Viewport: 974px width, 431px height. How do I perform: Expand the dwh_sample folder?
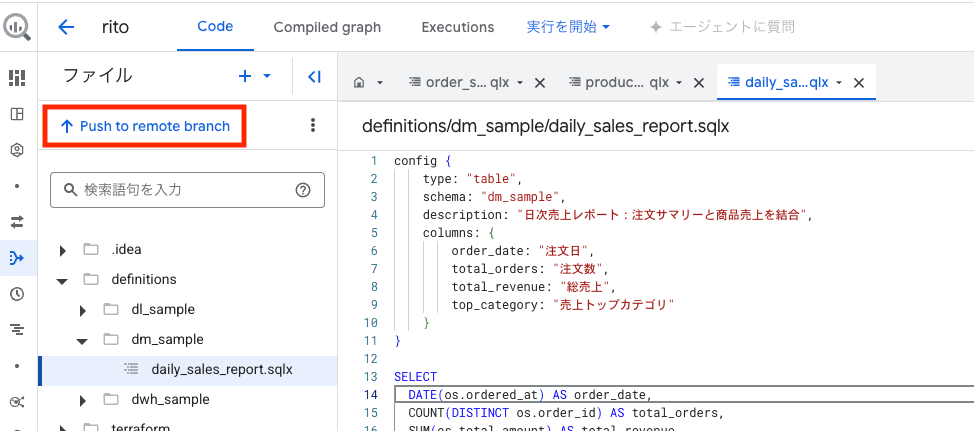[x=84, y=400]
